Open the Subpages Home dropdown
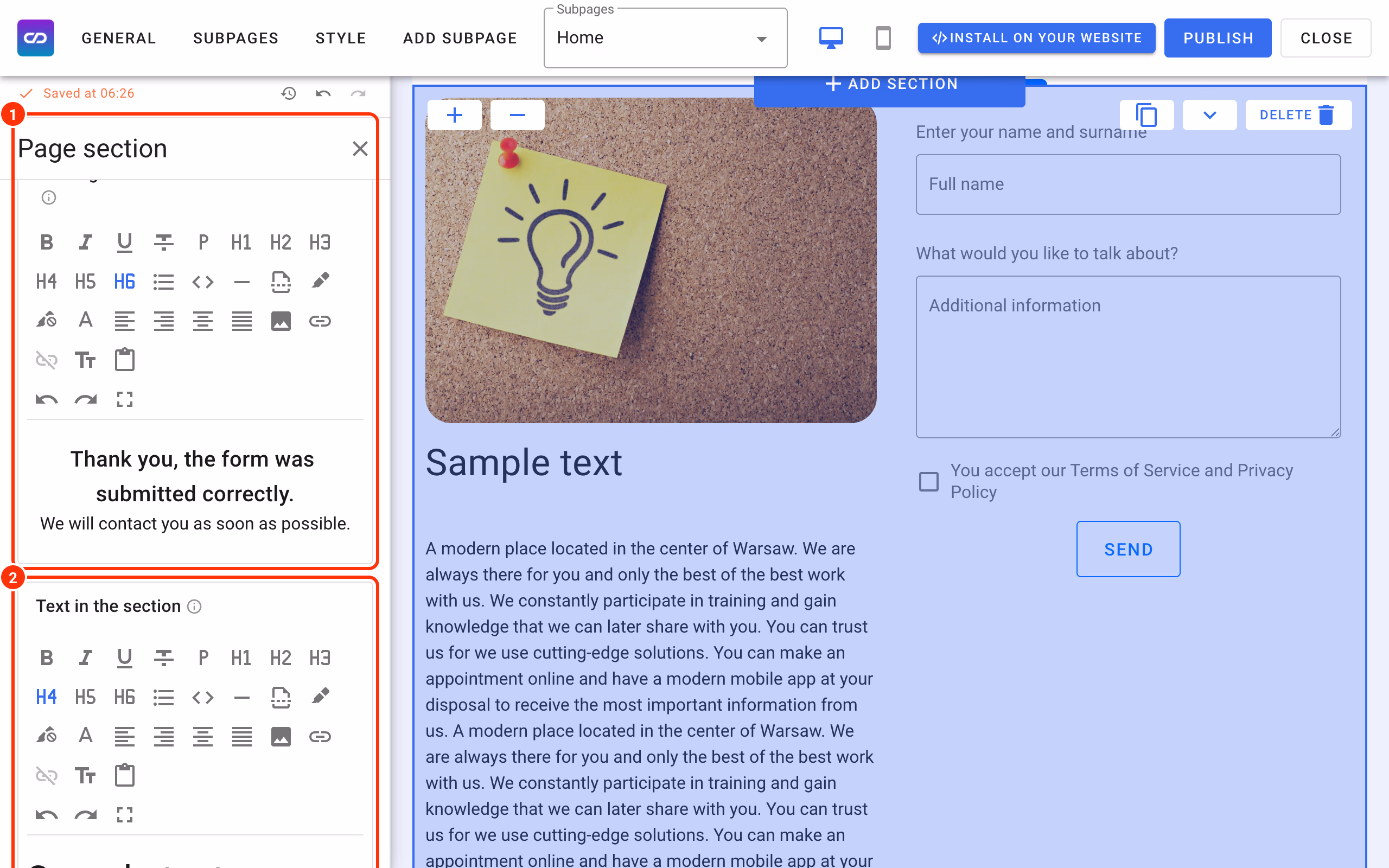This screenshot has width=1389, height=868. tap(665, 38)
